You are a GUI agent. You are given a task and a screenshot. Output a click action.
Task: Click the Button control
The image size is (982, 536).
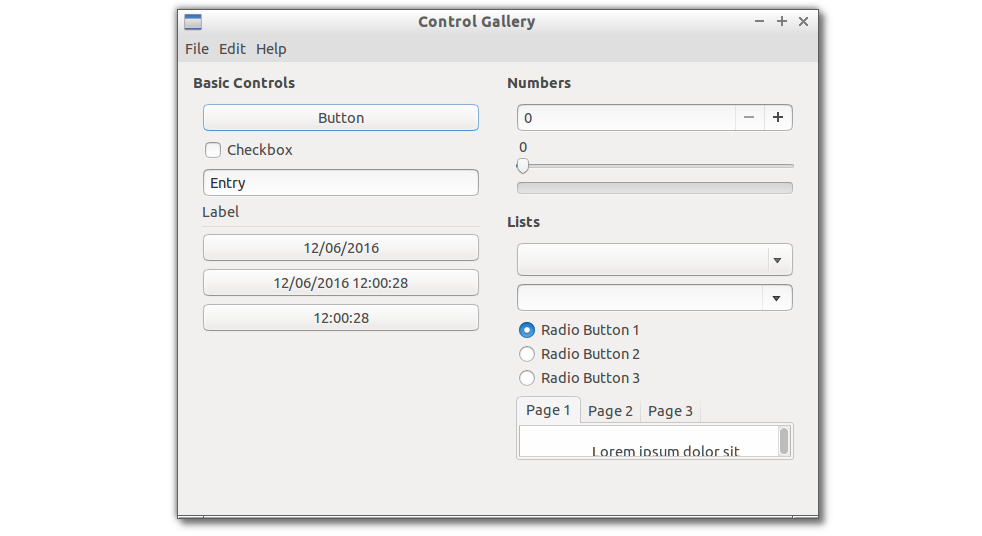pos(341,118)
